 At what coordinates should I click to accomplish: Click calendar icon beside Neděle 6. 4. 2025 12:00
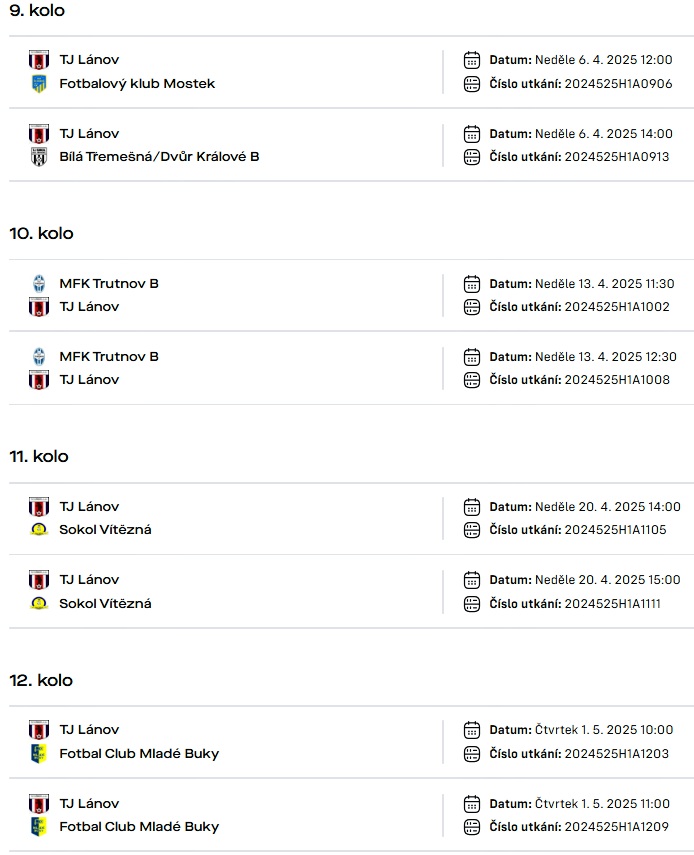(x=472, y=60)
